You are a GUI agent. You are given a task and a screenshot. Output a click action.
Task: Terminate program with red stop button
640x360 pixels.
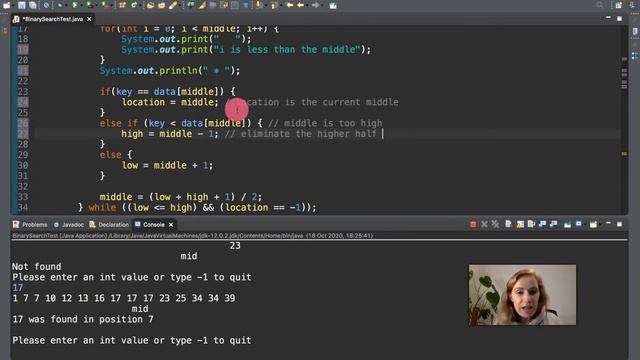pyautogui.click(x=473, y=224)
